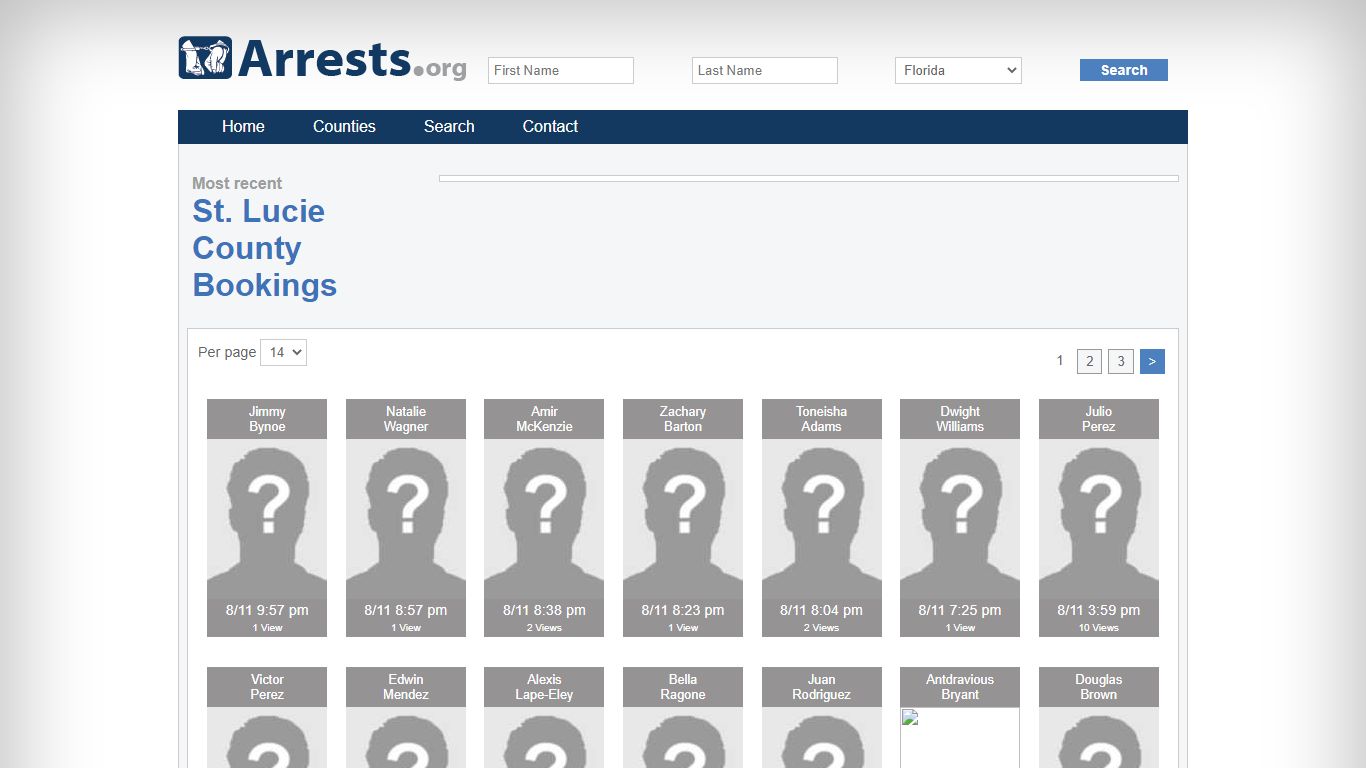Click the 8/11 8:38 pm booking time

(544, 610)
